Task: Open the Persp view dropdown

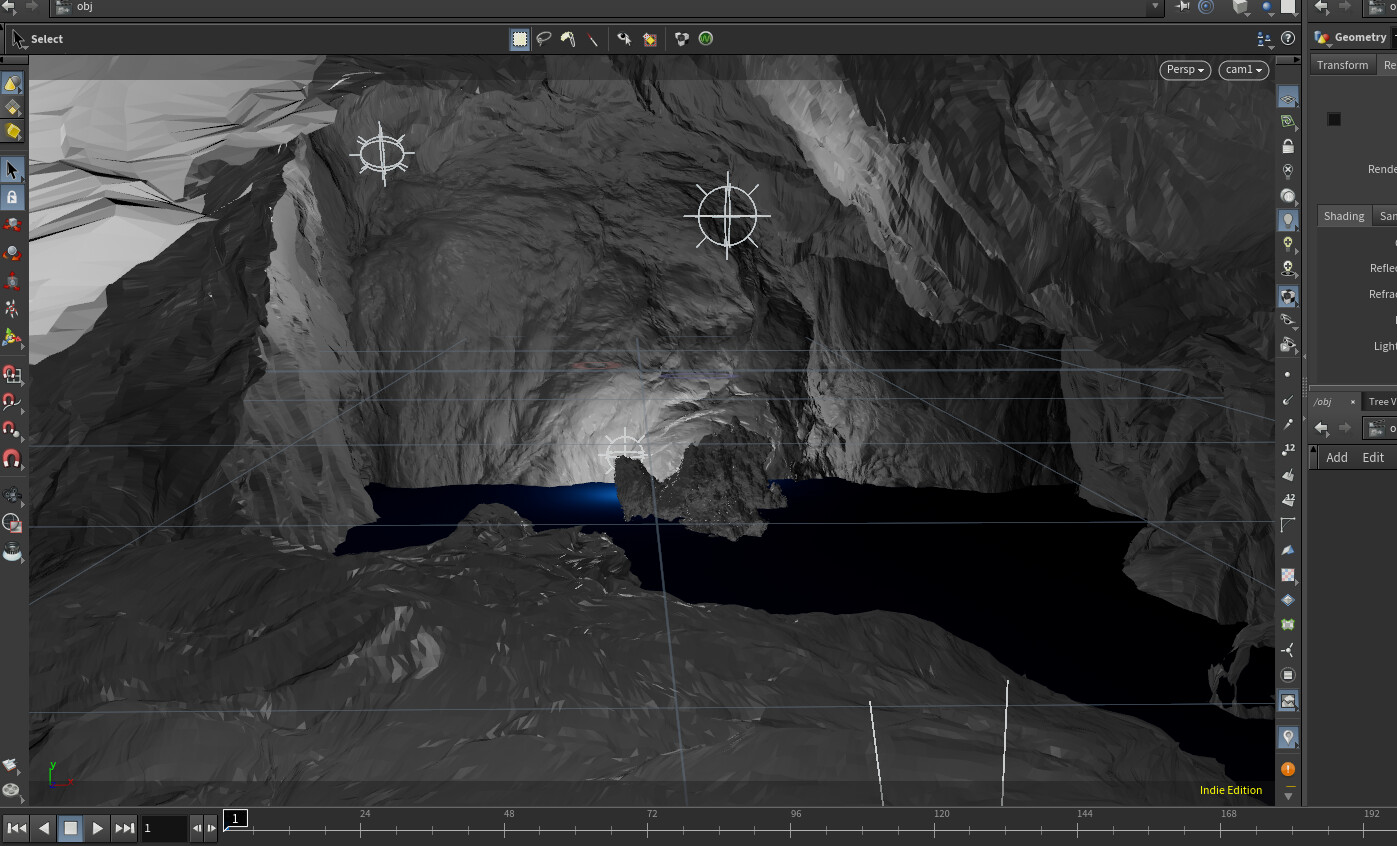Action: click(x=1185, y=70)
